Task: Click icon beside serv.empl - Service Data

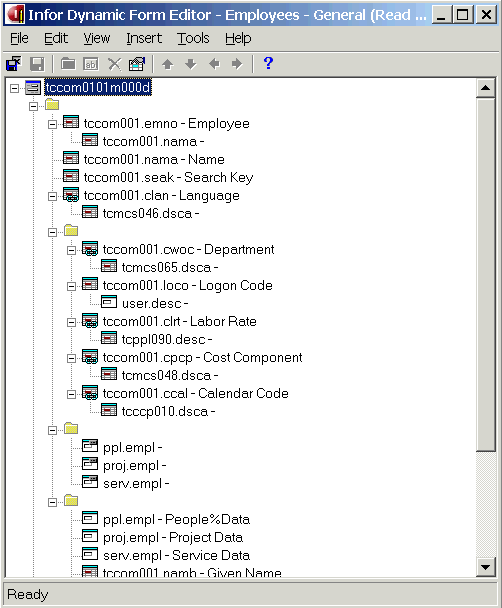Action: (90, 554)
